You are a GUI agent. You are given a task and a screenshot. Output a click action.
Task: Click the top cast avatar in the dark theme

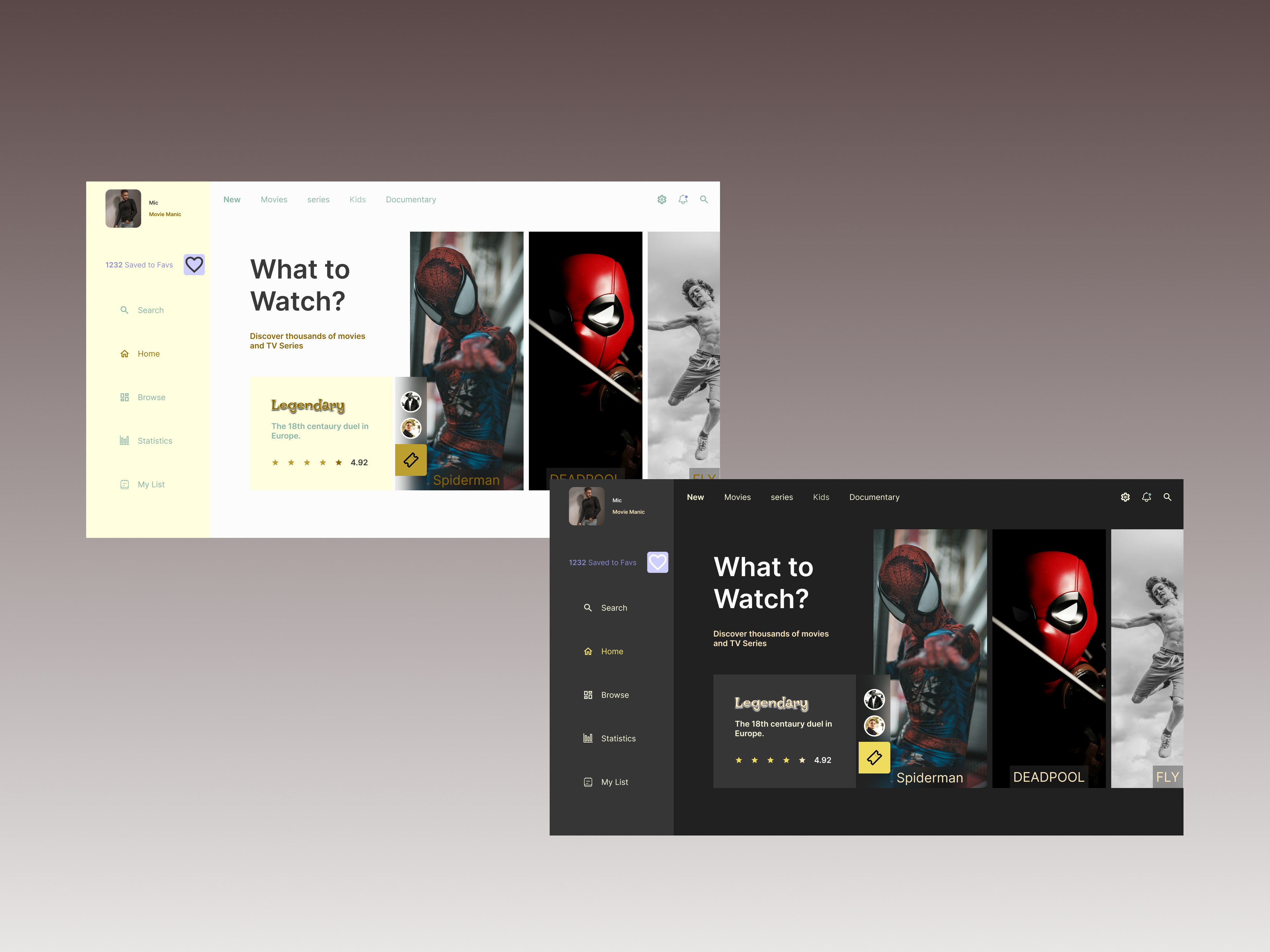[874, 700]
